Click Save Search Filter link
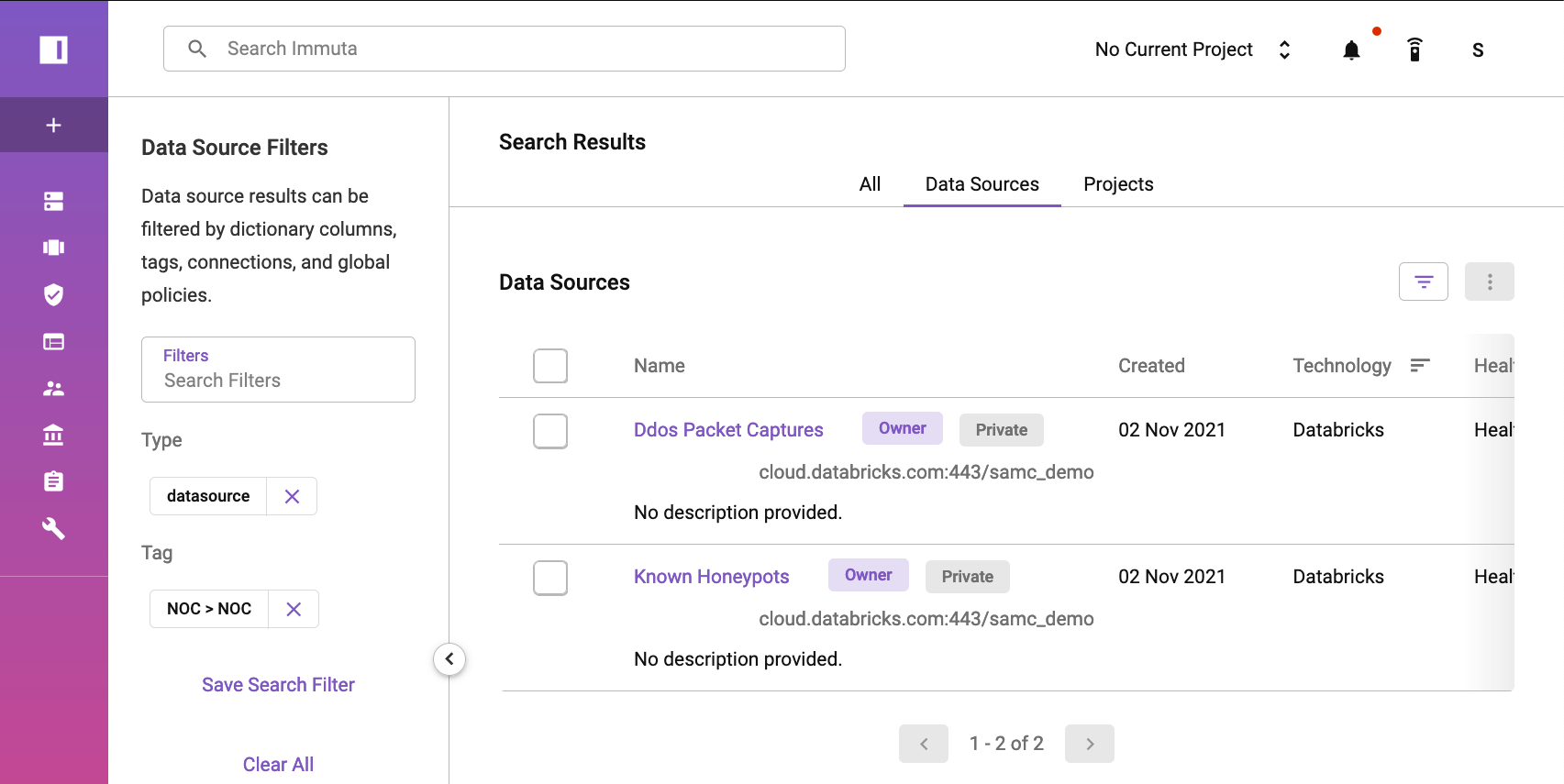This screenshot has height=784, width=1564. click(x=278, y=685)
